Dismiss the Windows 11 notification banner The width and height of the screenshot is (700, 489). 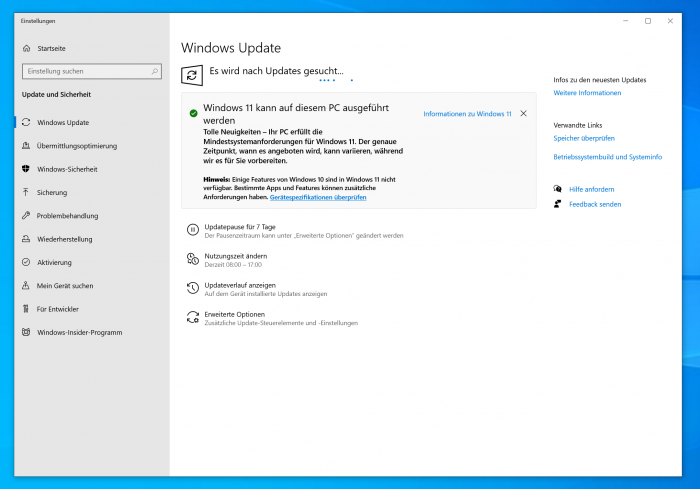pyautogui.click(x=523, y=113)
